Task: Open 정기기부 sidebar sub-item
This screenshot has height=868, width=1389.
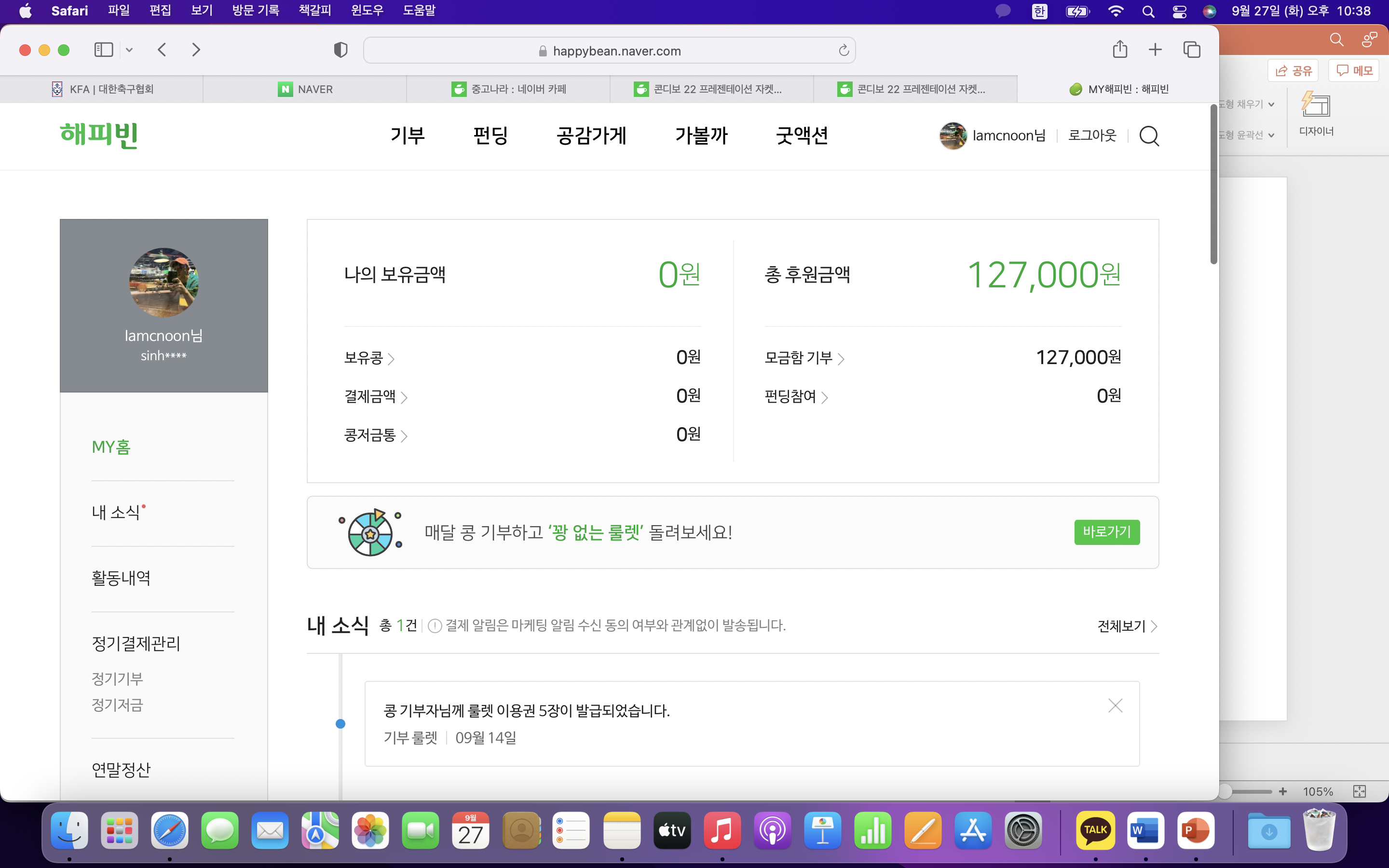Action: point(117,678)
